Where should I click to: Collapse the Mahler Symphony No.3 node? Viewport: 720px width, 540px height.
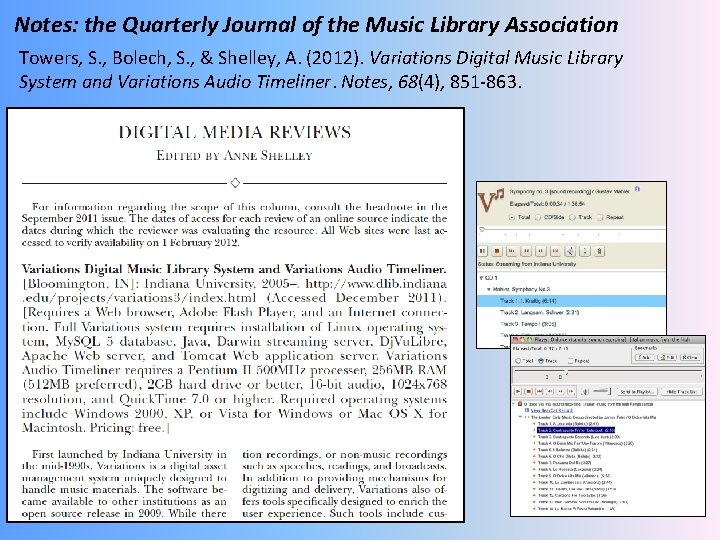pyautogui.click(x=489, y=289)
